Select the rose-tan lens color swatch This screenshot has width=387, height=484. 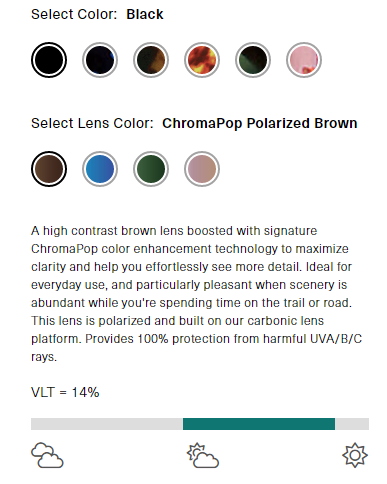202,169
